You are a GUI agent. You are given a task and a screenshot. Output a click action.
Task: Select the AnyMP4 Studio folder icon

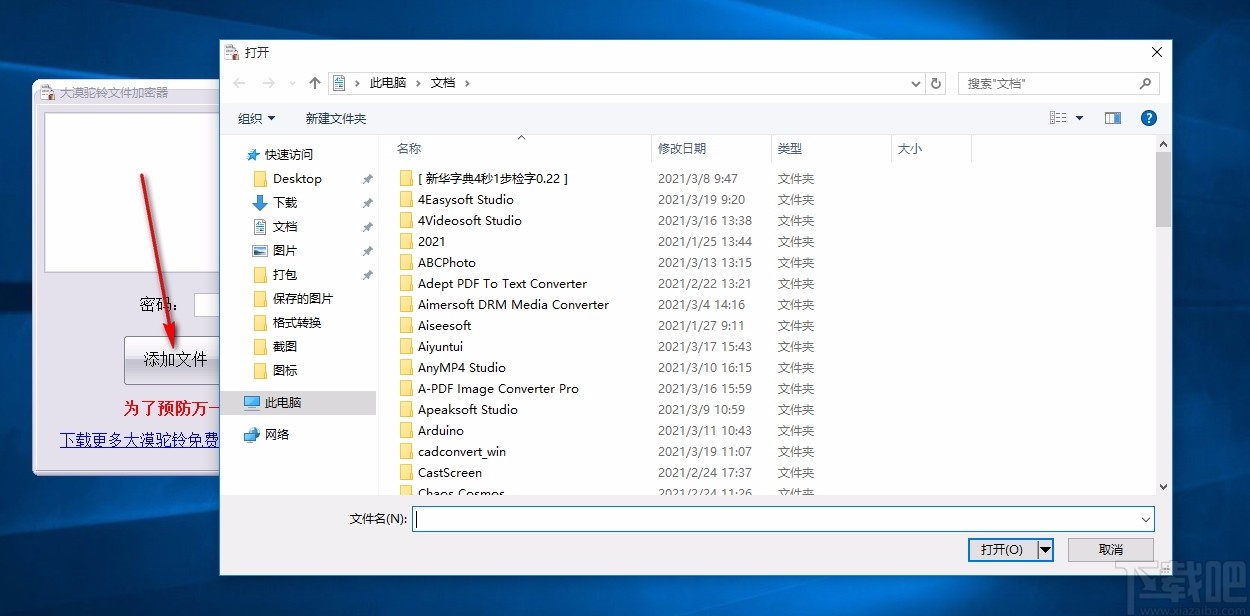tap(405, 367)
